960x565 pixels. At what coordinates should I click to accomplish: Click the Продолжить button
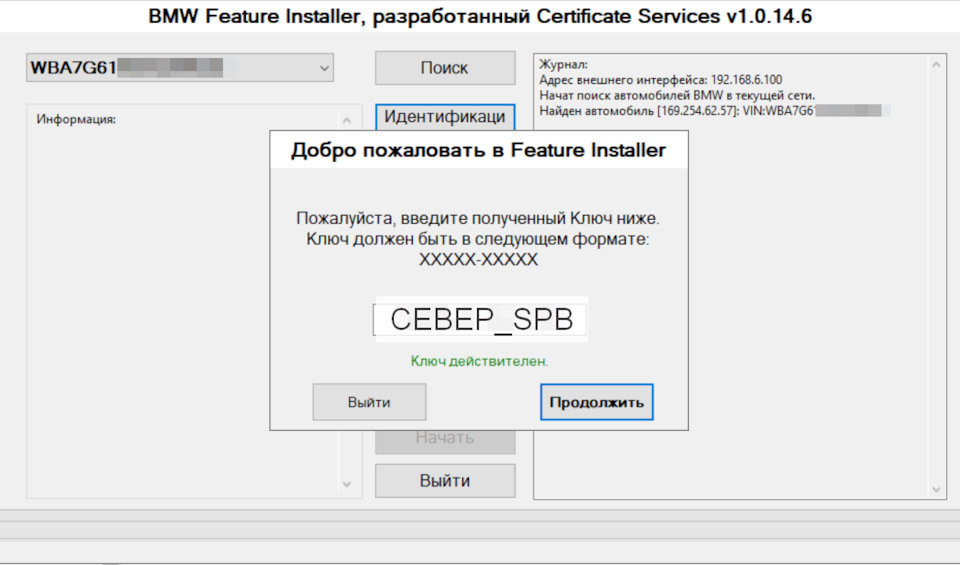(x=597, y=402)
